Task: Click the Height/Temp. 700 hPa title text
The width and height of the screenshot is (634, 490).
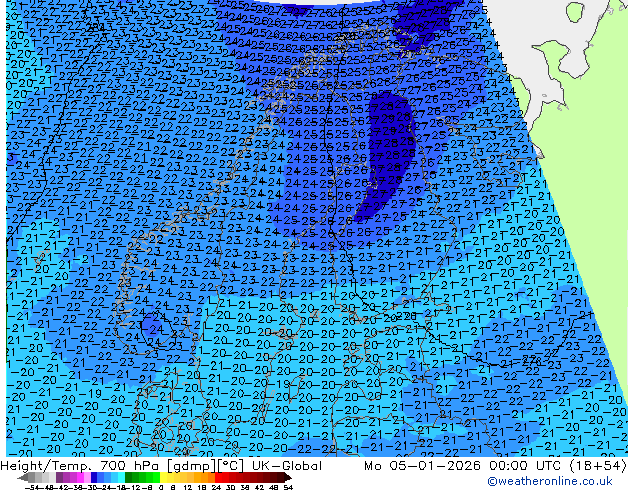Action: 81,466
